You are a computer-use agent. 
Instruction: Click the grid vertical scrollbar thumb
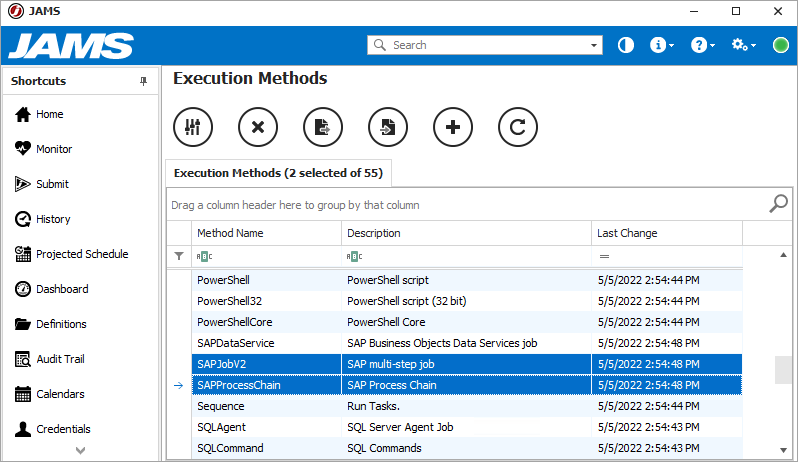click(783, 370)
